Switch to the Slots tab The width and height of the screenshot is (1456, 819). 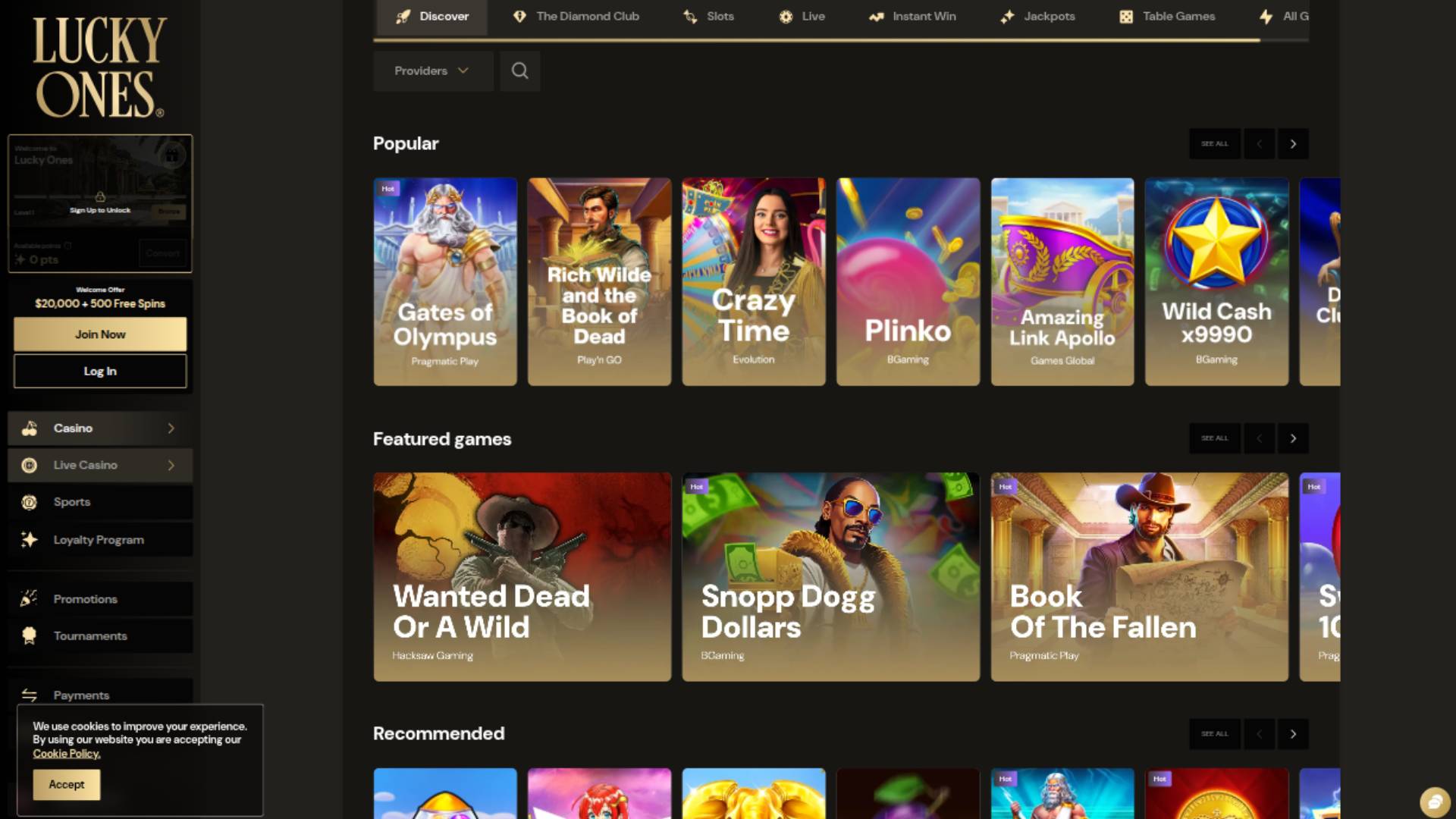[708, 16]
